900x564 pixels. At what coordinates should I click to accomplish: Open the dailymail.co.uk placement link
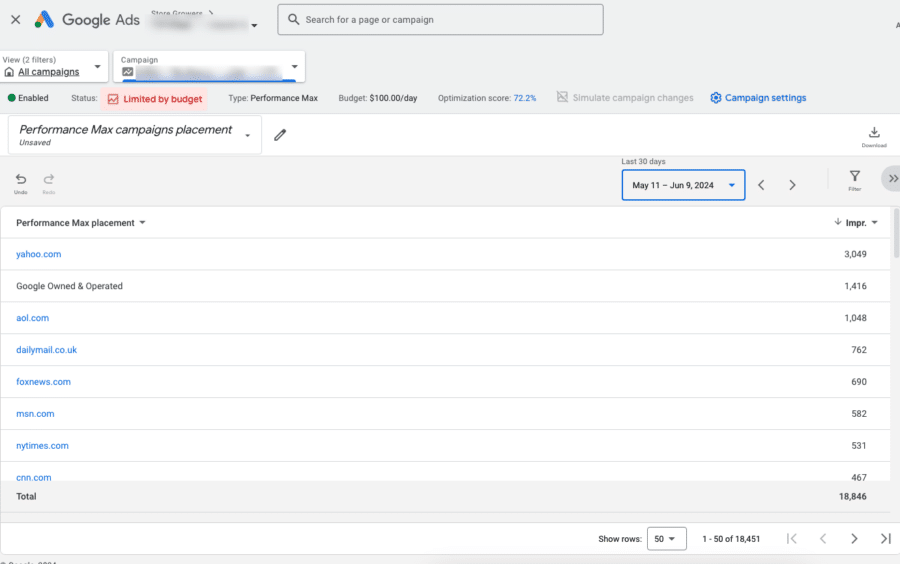46,349
